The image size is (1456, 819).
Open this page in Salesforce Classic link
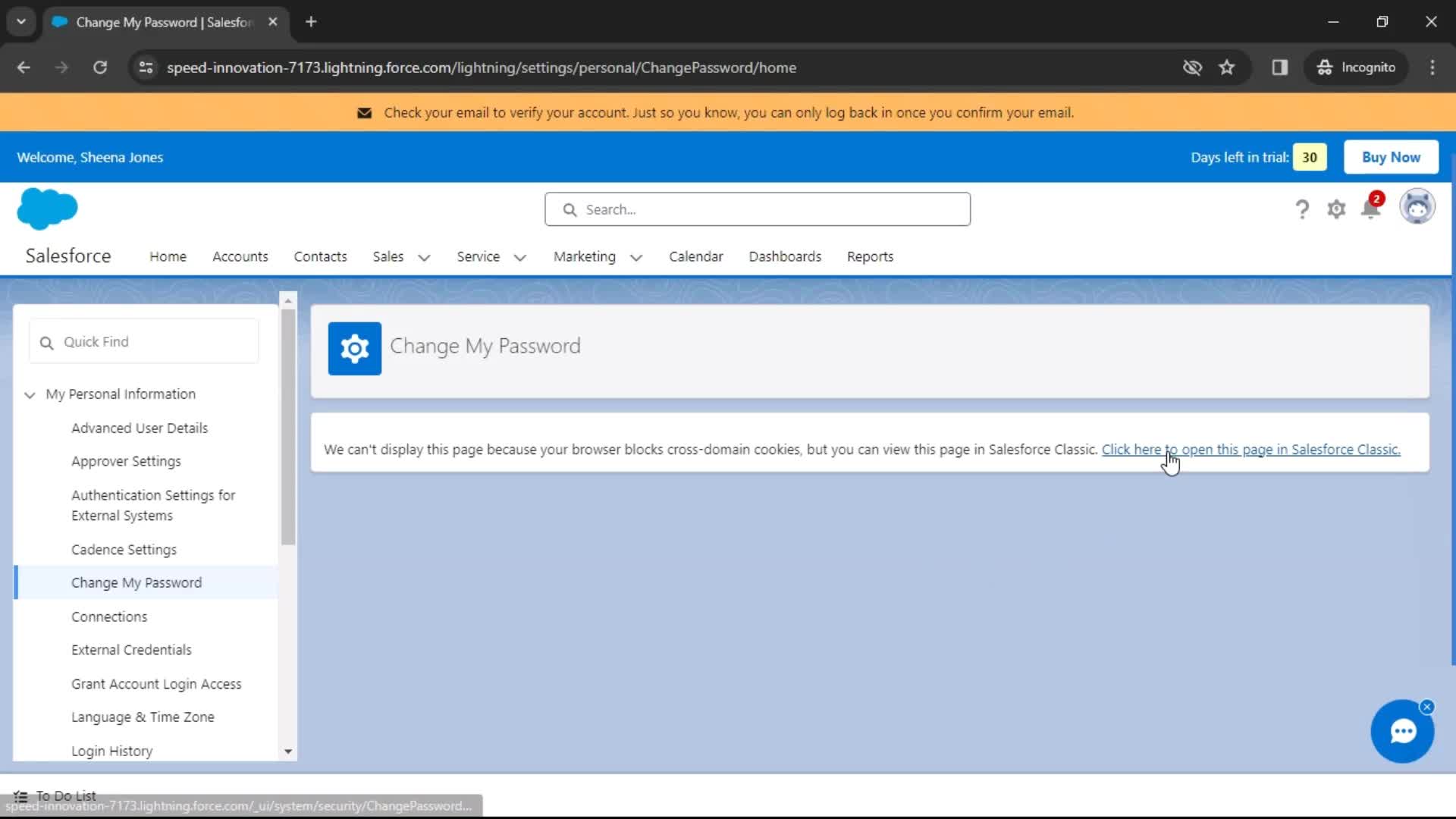(x=1250, y=449)
